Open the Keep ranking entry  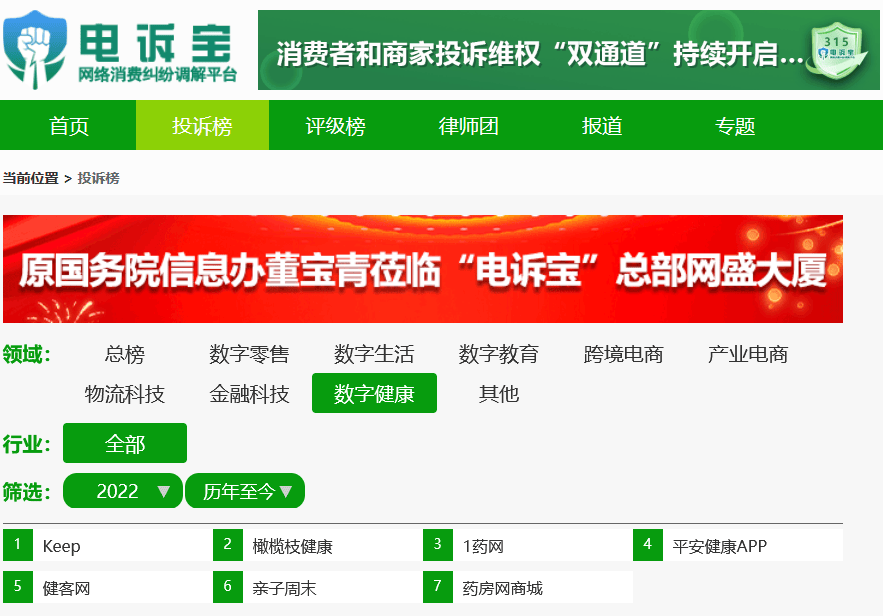click(x=62, y=547)
